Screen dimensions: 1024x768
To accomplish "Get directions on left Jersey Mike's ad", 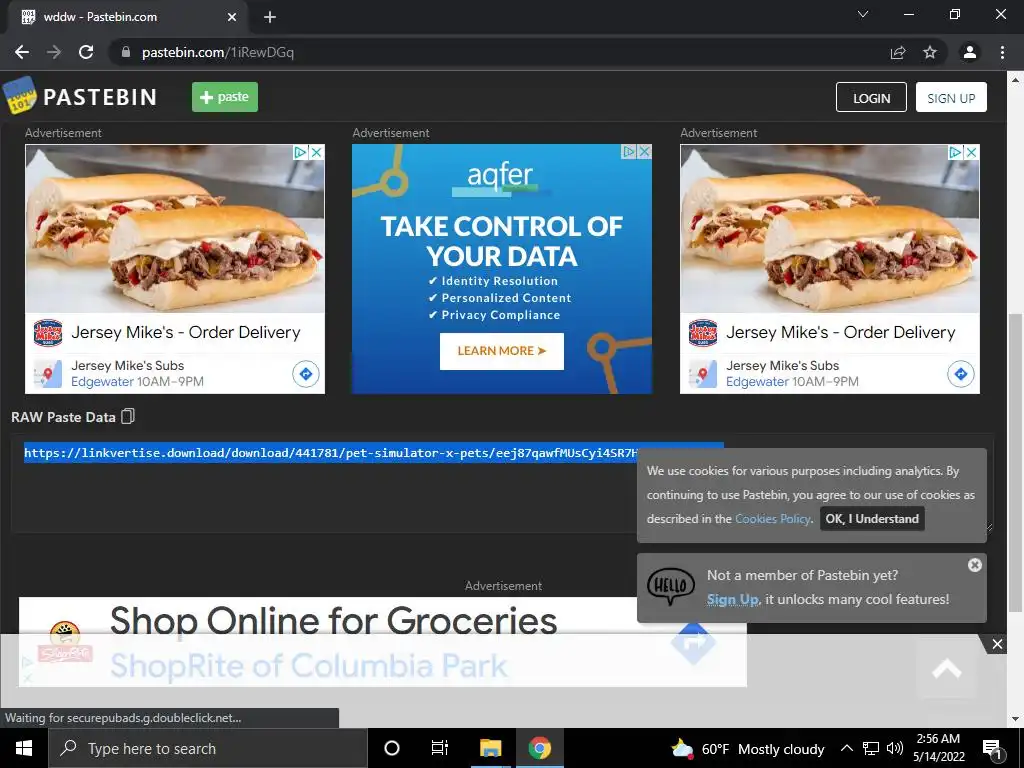I will (306, 374).
